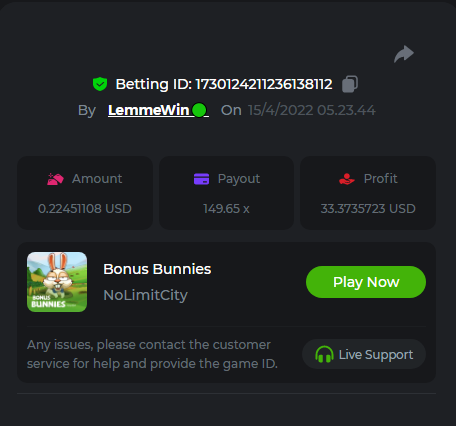The image size is (456, 426).
Task: Click the green online status dot
Action: [199, 110]
